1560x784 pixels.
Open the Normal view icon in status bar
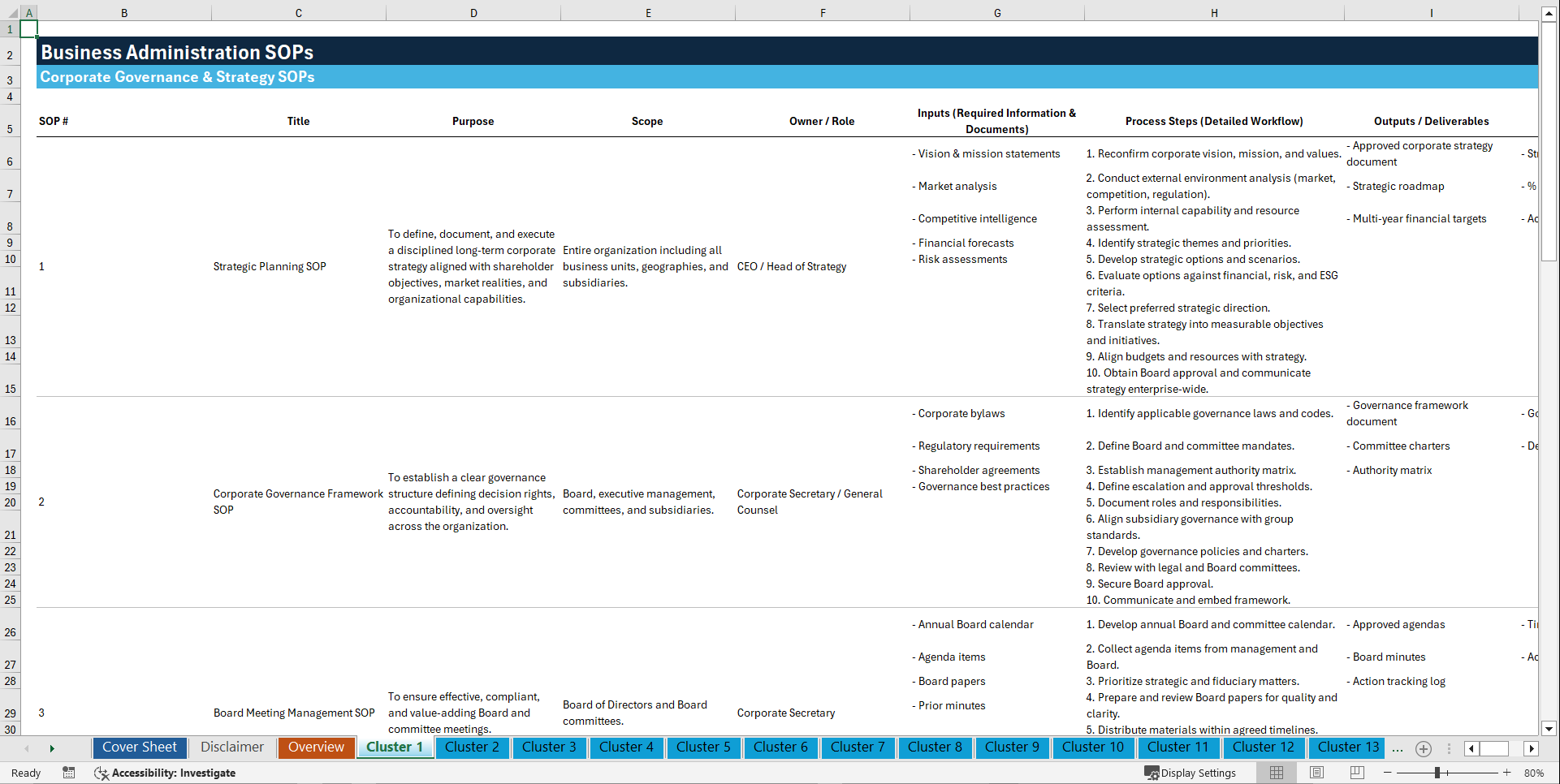1275,773
